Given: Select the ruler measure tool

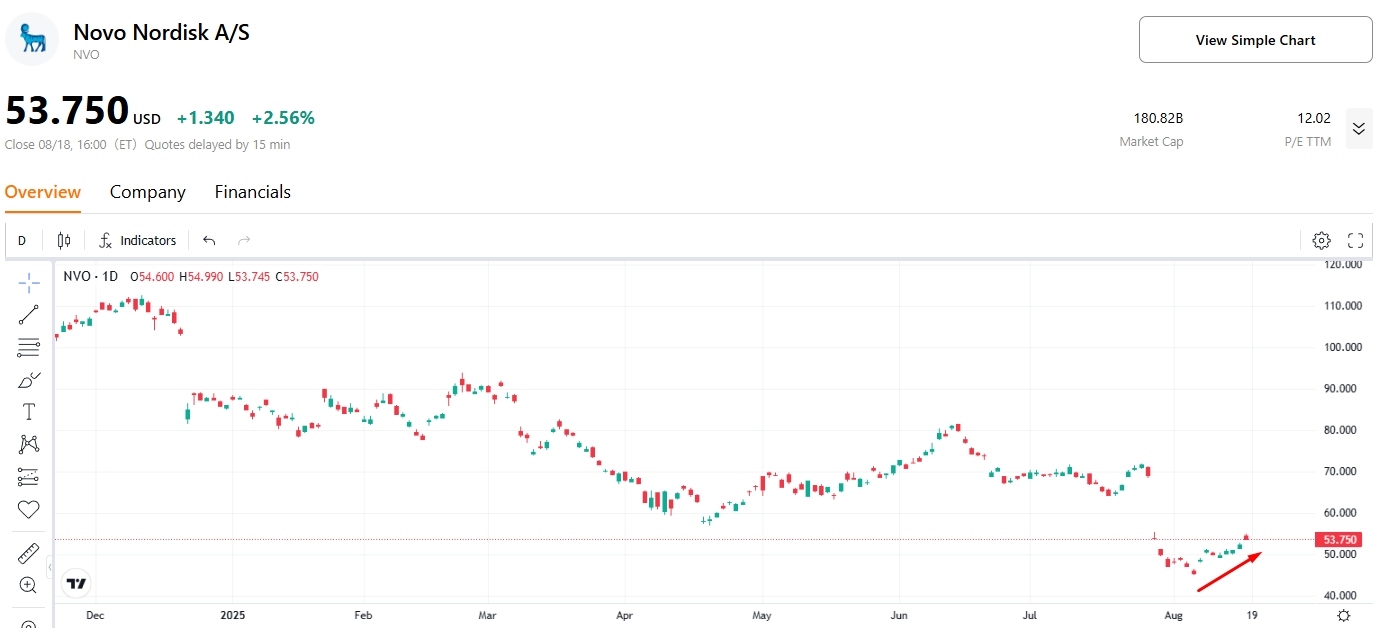Looking at the screenshot, I should point(29,554).
